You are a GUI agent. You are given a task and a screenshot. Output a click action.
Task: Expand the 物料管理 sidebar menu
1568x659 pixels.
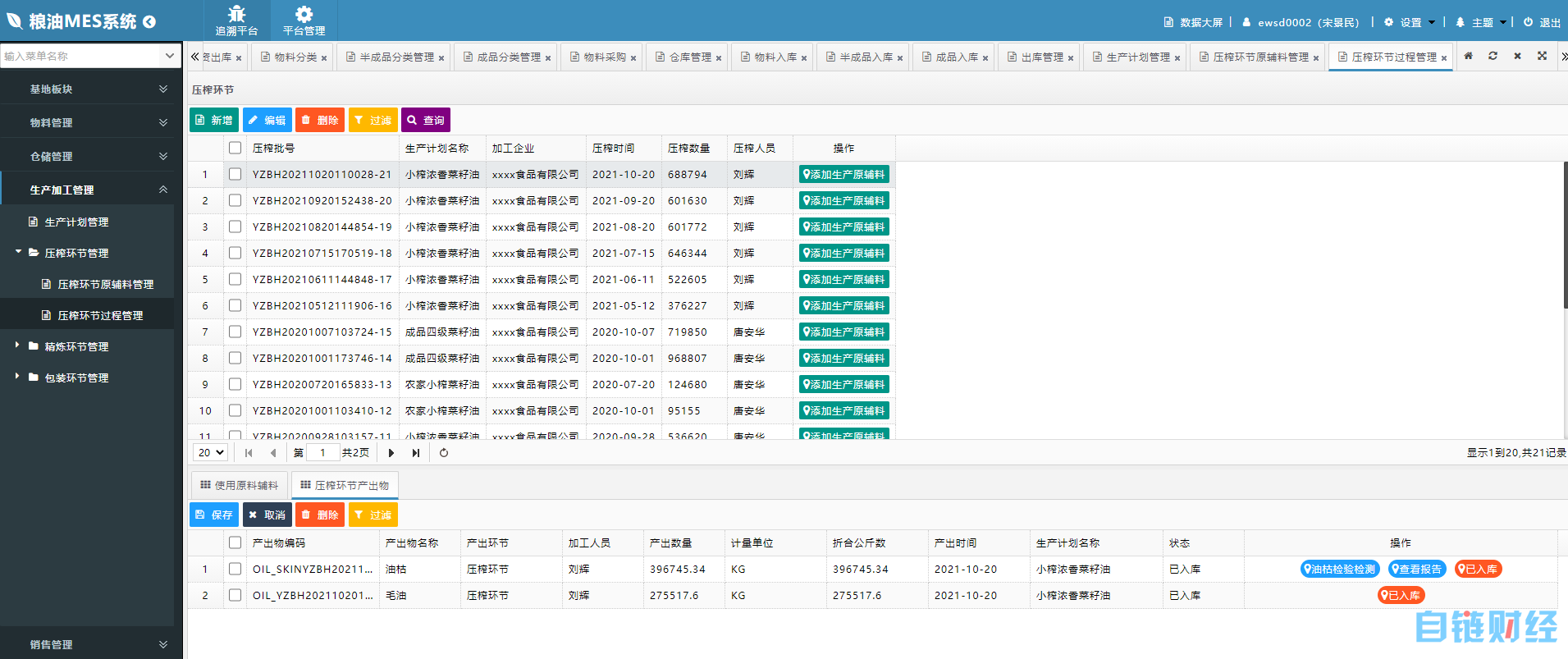90,122
